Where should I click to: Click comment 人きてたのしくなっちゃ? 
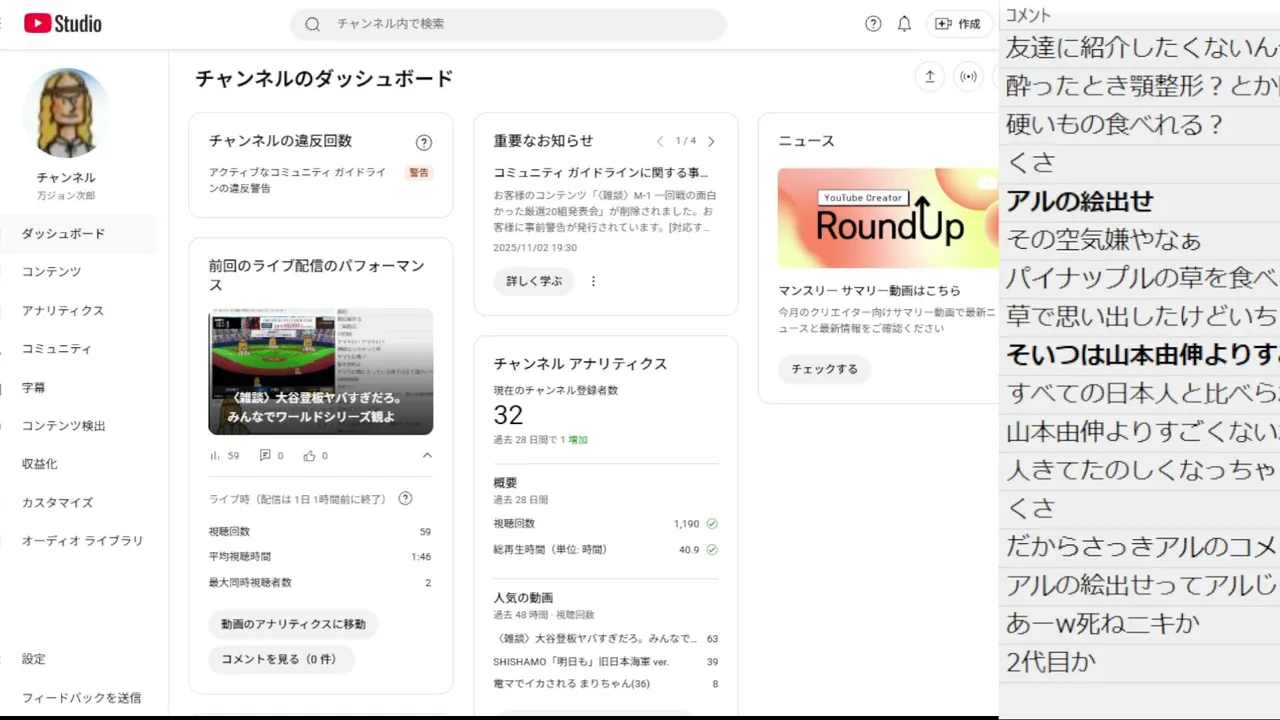click(1141, 469)
